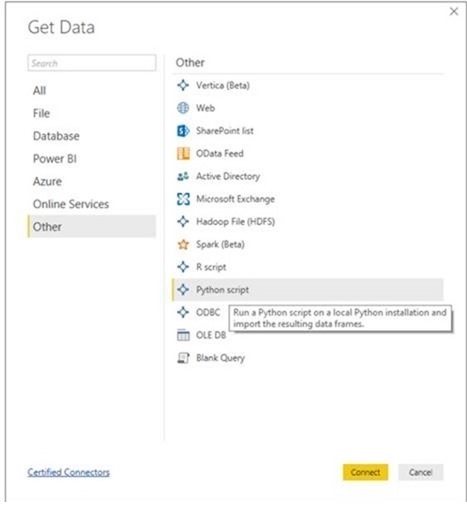
Task: Open the Database category
Action: click(x=92, y=136)
